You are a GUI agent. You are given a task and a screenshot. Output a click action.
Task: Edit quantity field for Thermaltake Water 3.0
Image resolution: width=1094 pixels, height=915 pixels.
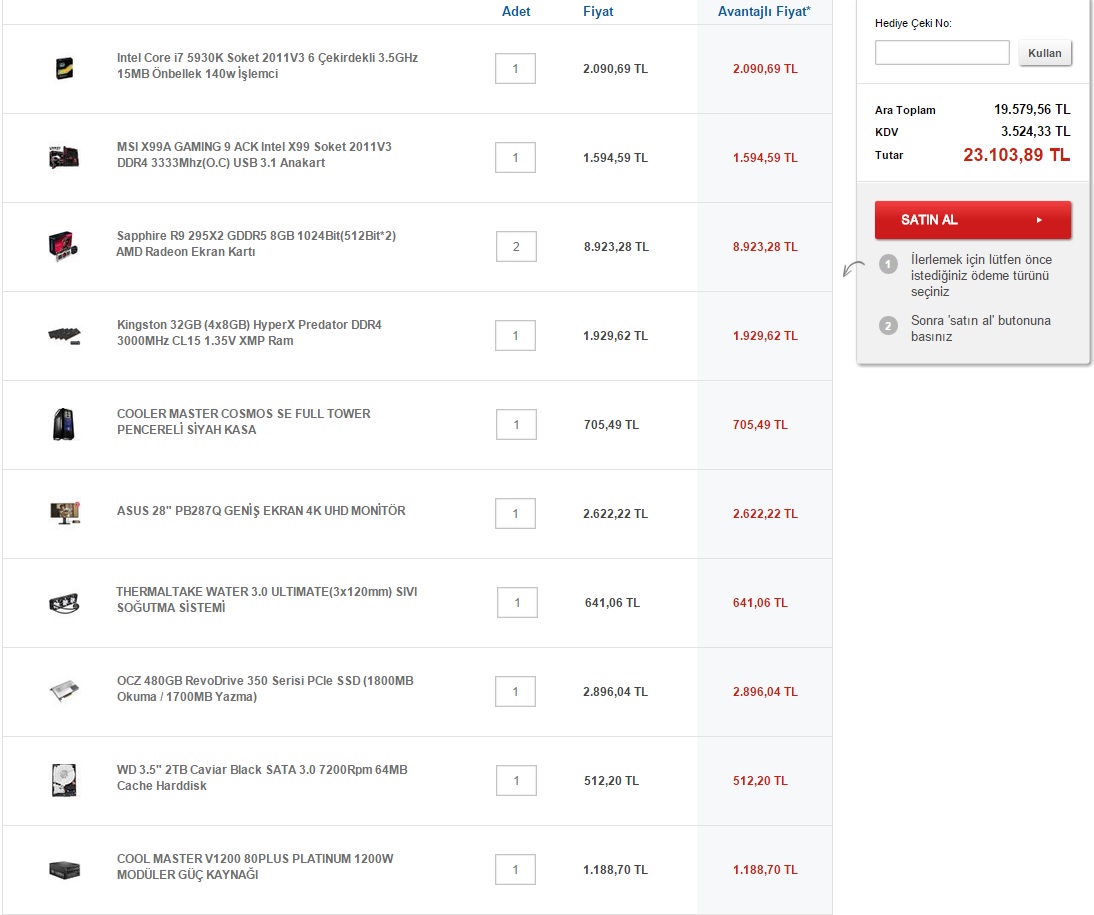[517, 602]
